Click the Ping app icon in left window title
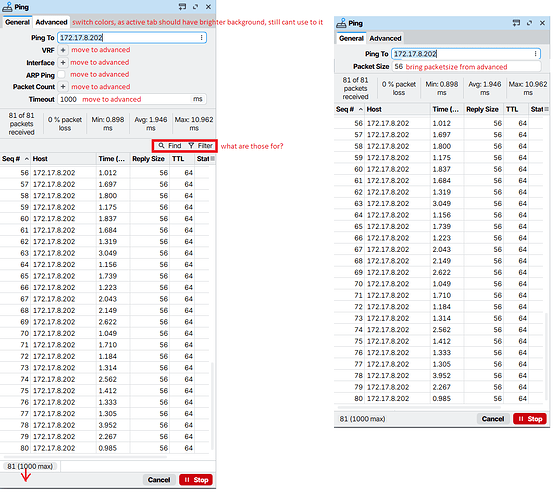Screen dimensions: 557x500 click(7, 7)
